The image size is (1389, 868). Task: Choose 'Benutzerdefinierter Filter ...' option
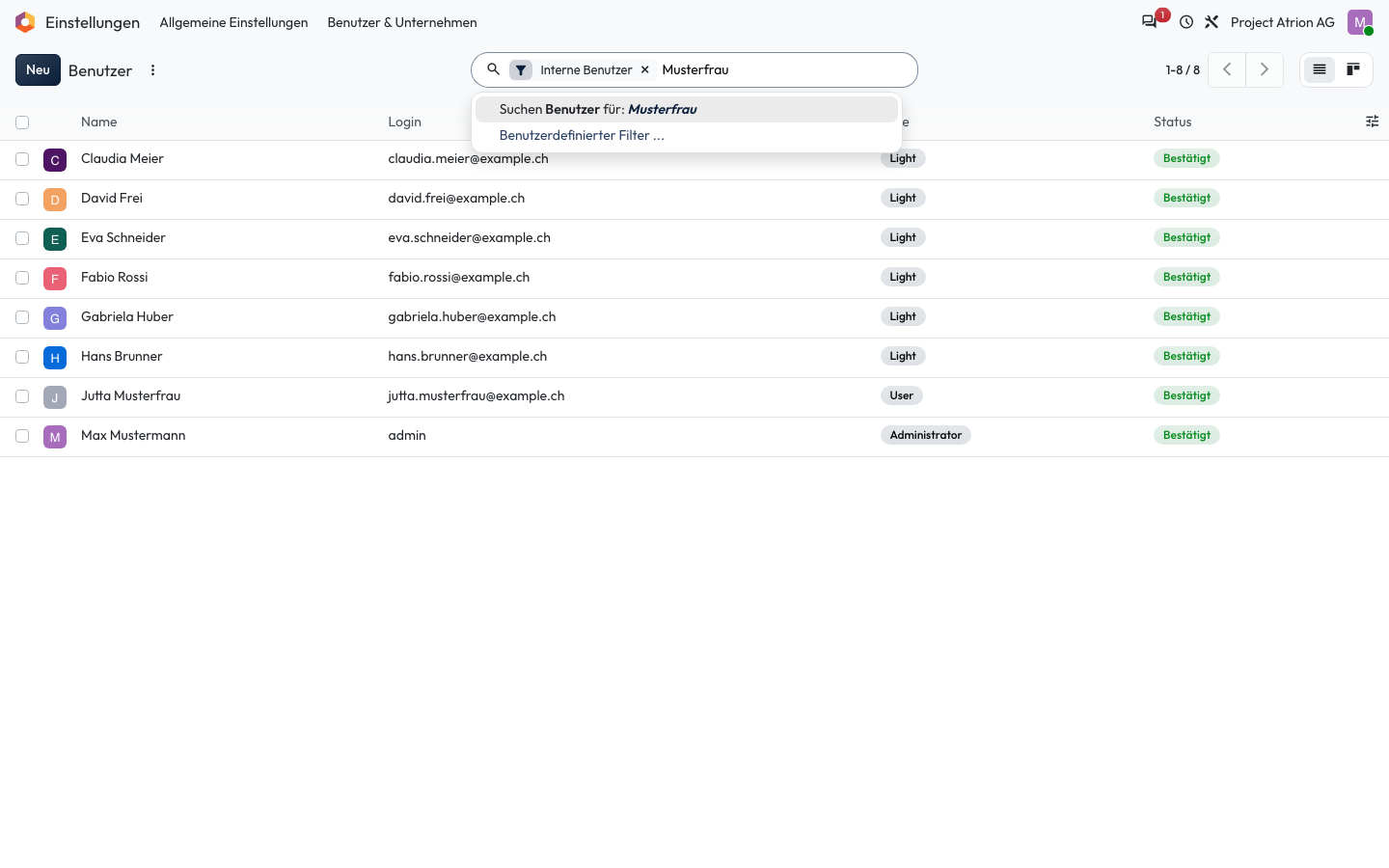click(x=687, y=135)
